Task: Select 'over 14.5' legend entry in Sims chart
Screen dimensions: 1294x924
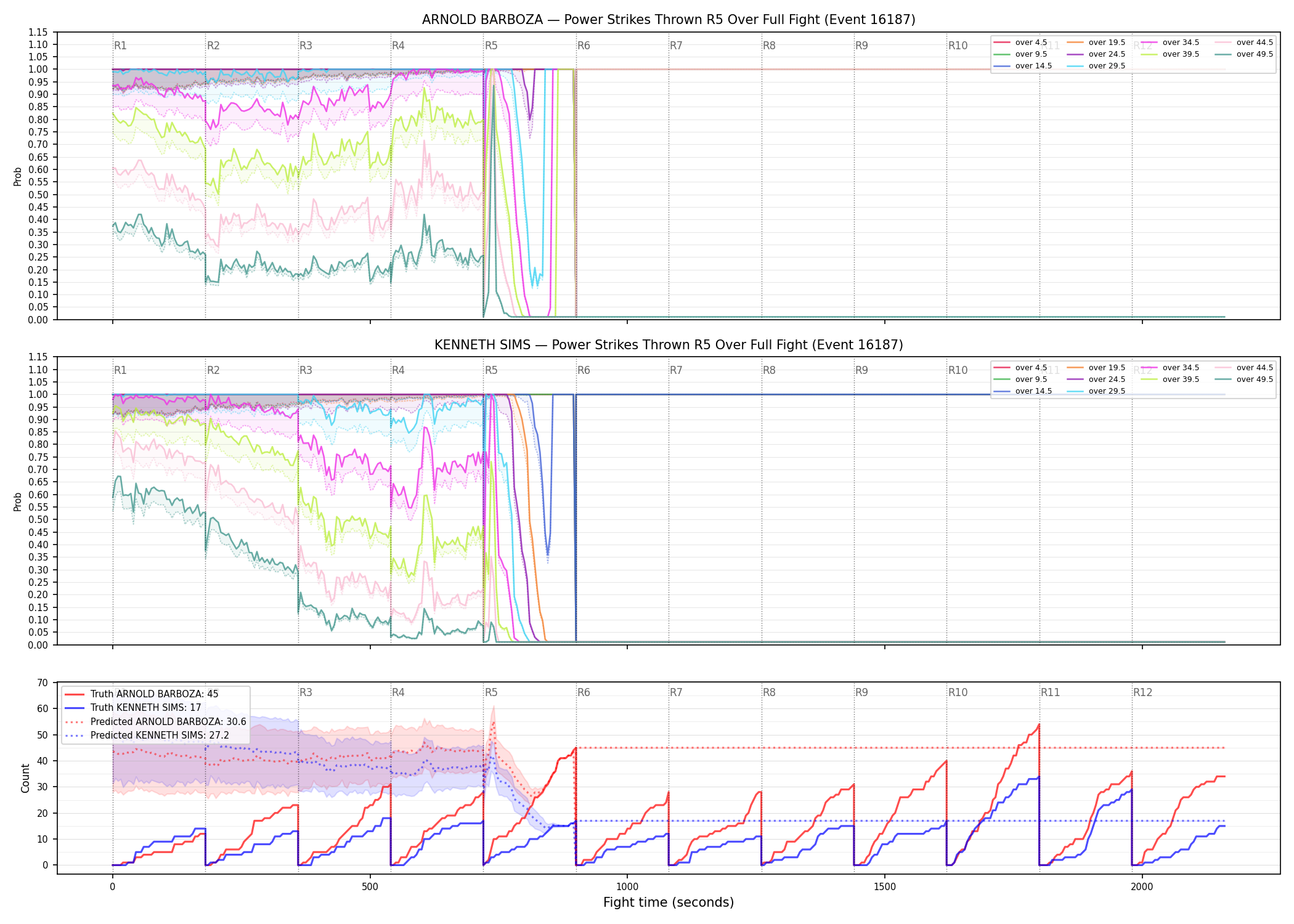Action: [1022, 391]
